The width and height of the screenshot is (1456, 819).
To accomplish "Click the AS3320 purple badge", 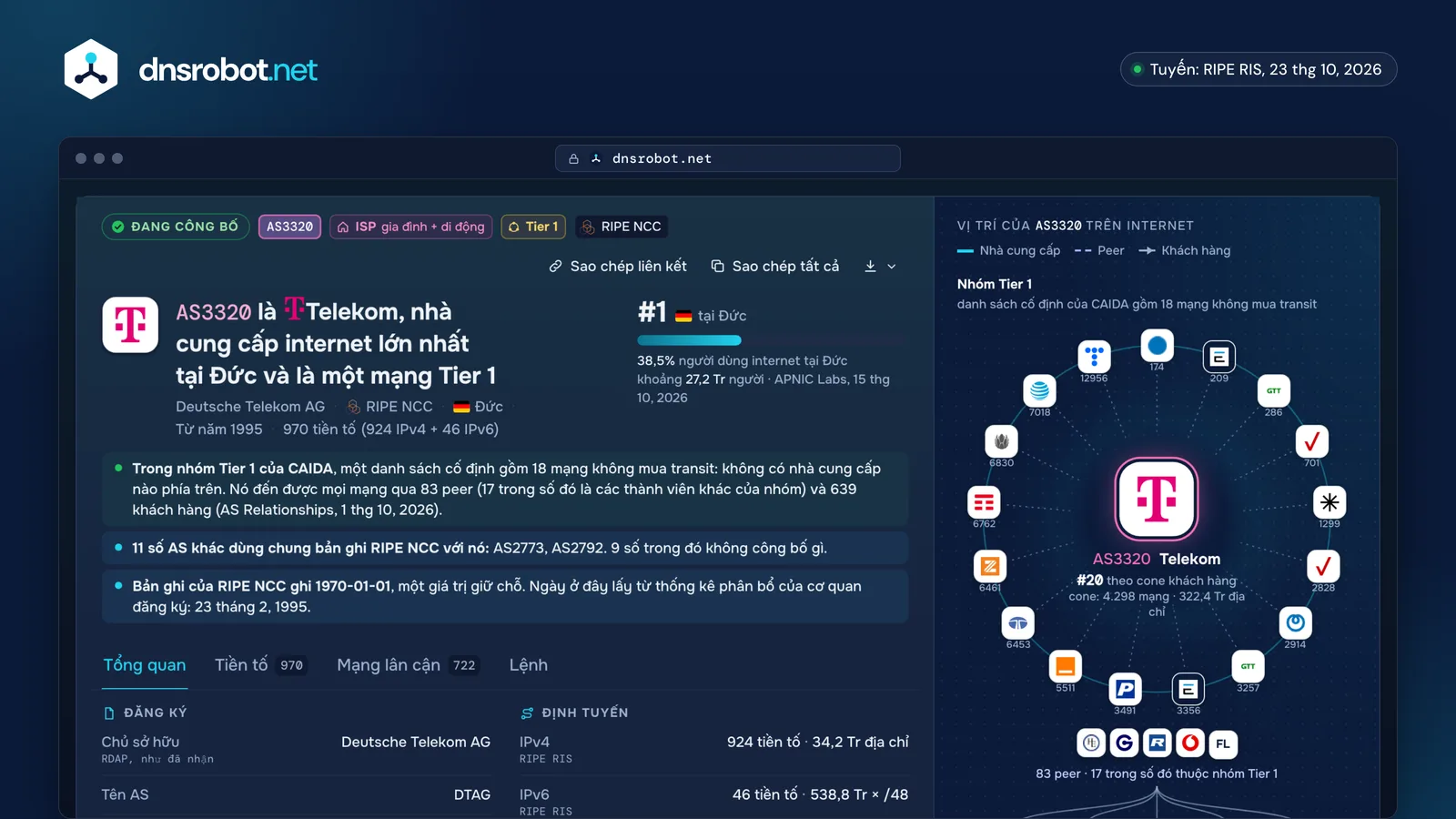I will pyautogui.click(x=289, y=227).
